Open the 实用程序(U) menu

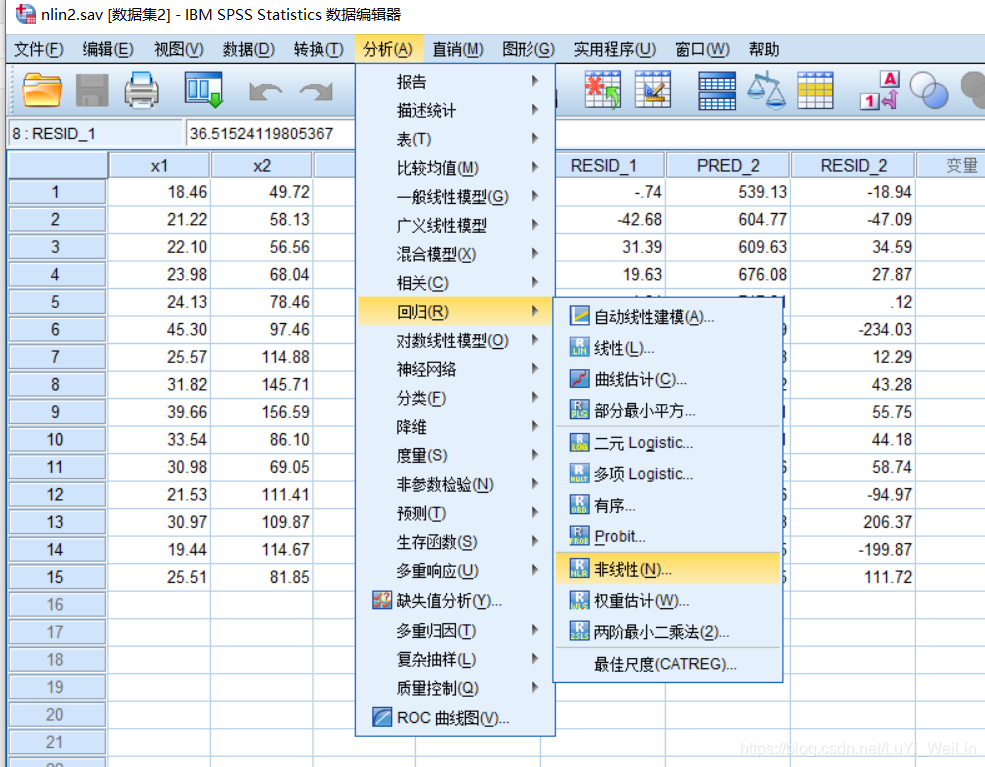(x=614, y=49)
